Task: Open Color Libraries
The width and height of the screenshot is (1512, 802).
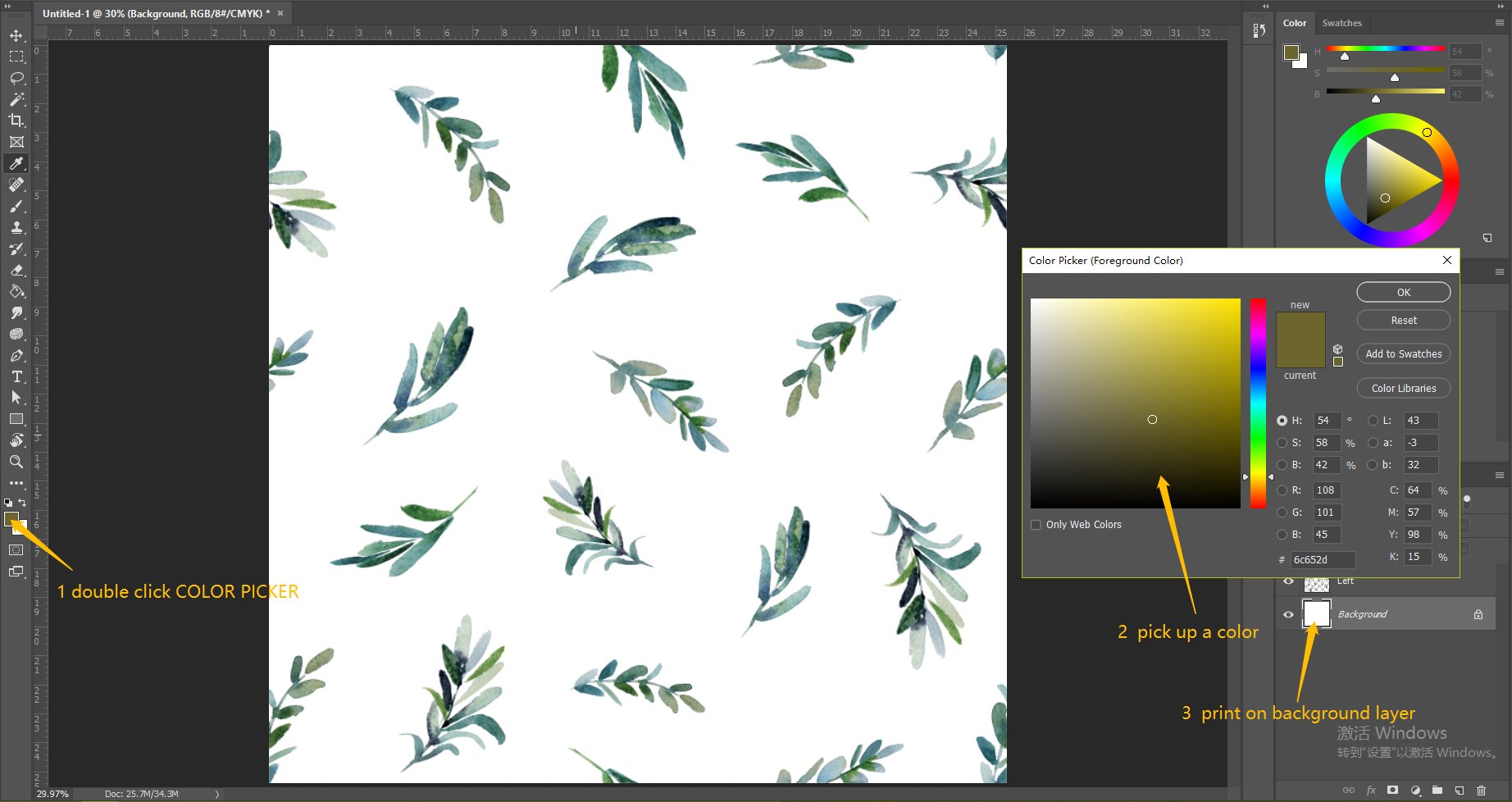Action: [x=1404, y=389]
